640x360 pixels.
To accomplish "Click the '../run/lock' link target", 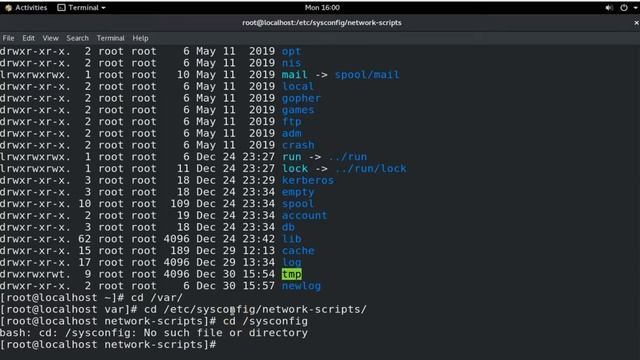I will tap(371, 169).
